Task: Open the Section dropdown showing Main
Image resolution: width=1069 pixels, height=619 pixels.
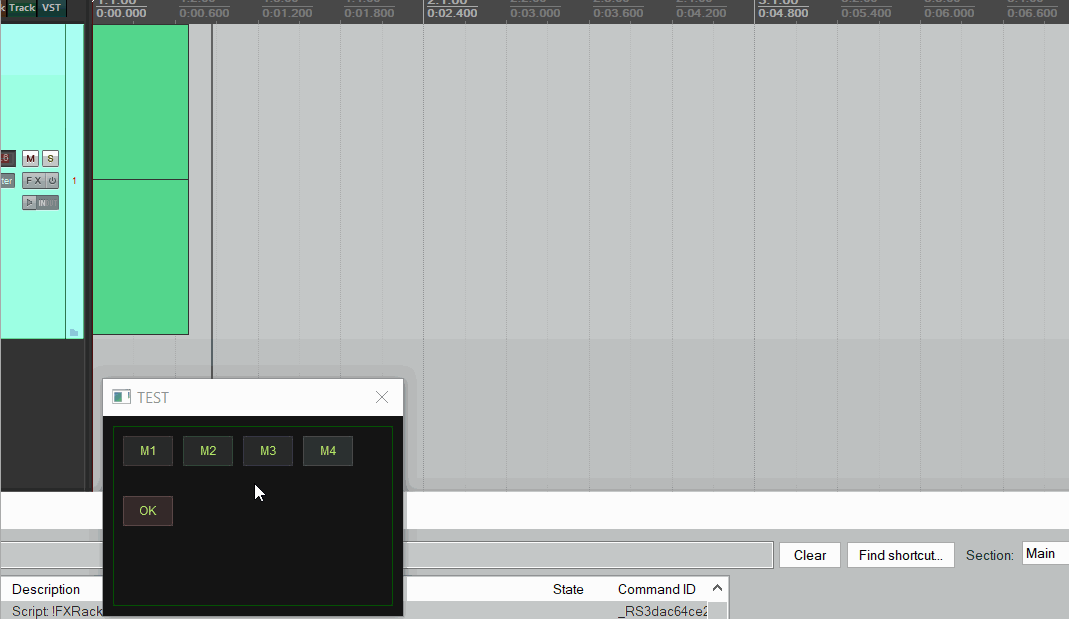Action: 1045,554
